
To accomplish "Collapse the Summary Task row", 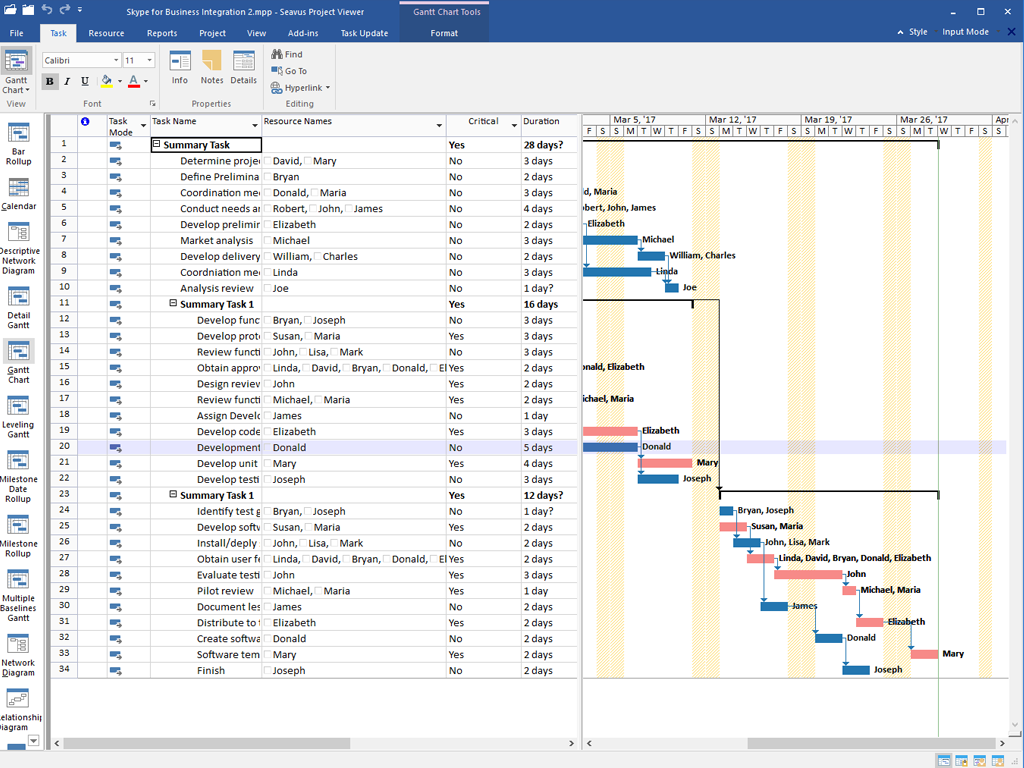I will pyautogui.click(x=155, y=144).
